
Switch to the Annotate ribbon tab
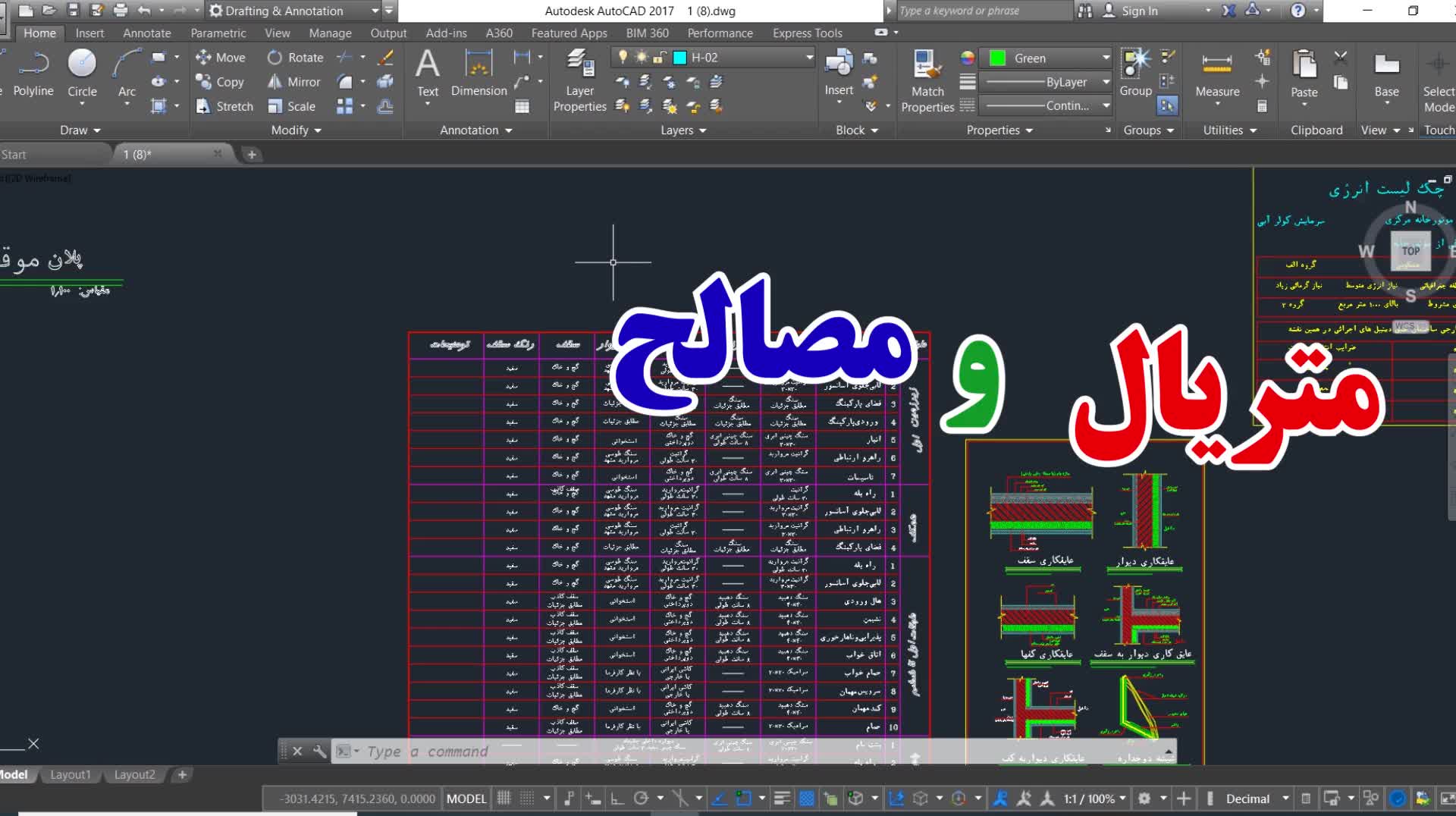tap(147, 33)
